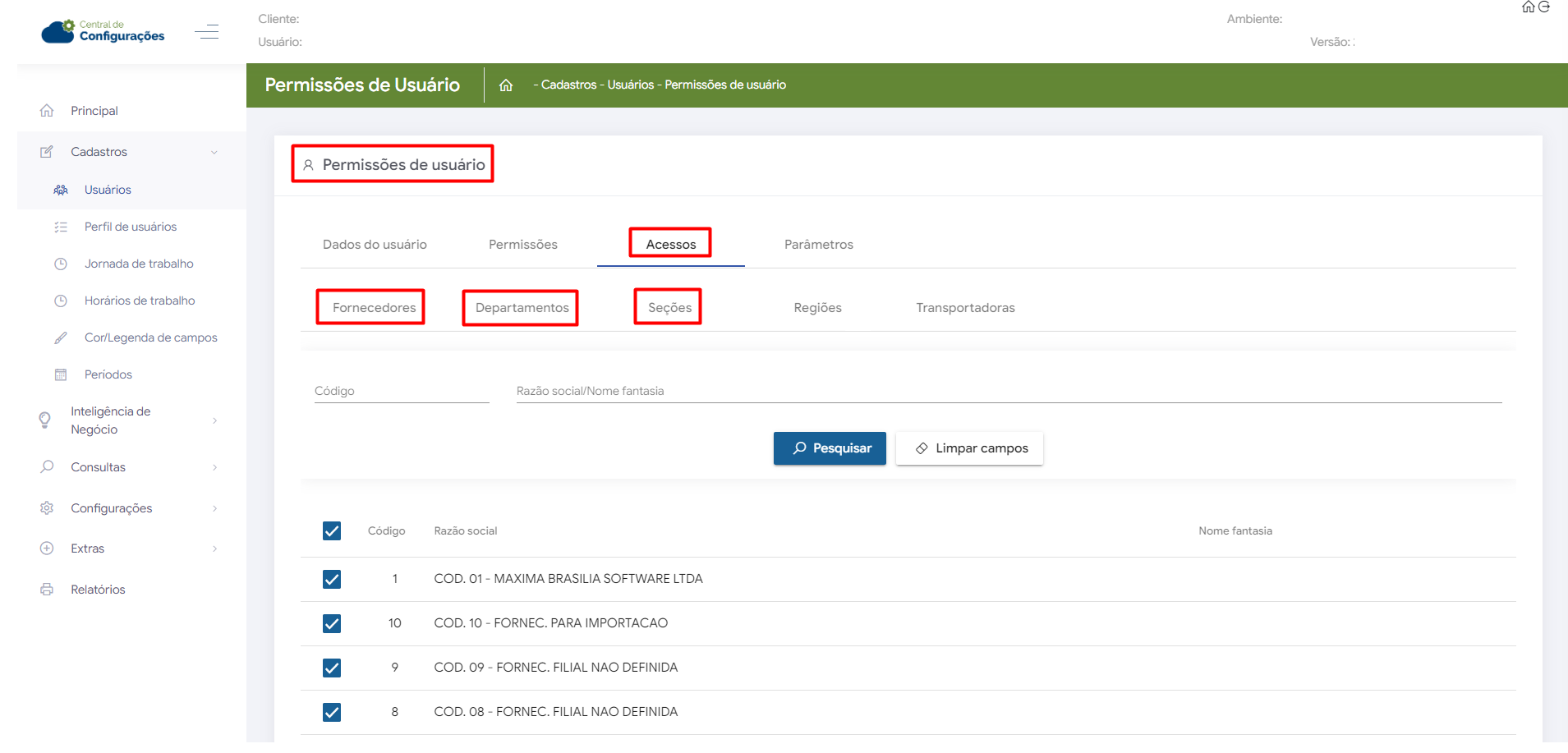This screenshot has width=1568, height=753.
Task: Toggle the select-all checkbox in the table header
Action: [332, 531]
